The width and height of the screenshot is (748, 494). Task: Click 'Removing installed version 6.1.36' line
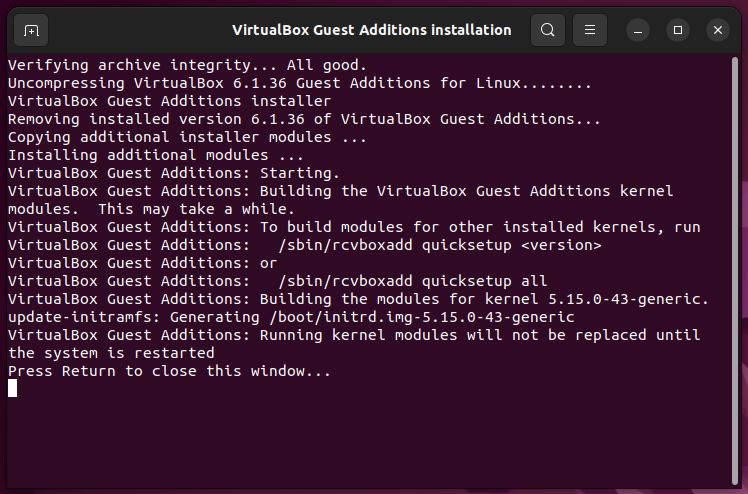pos(304,119)
